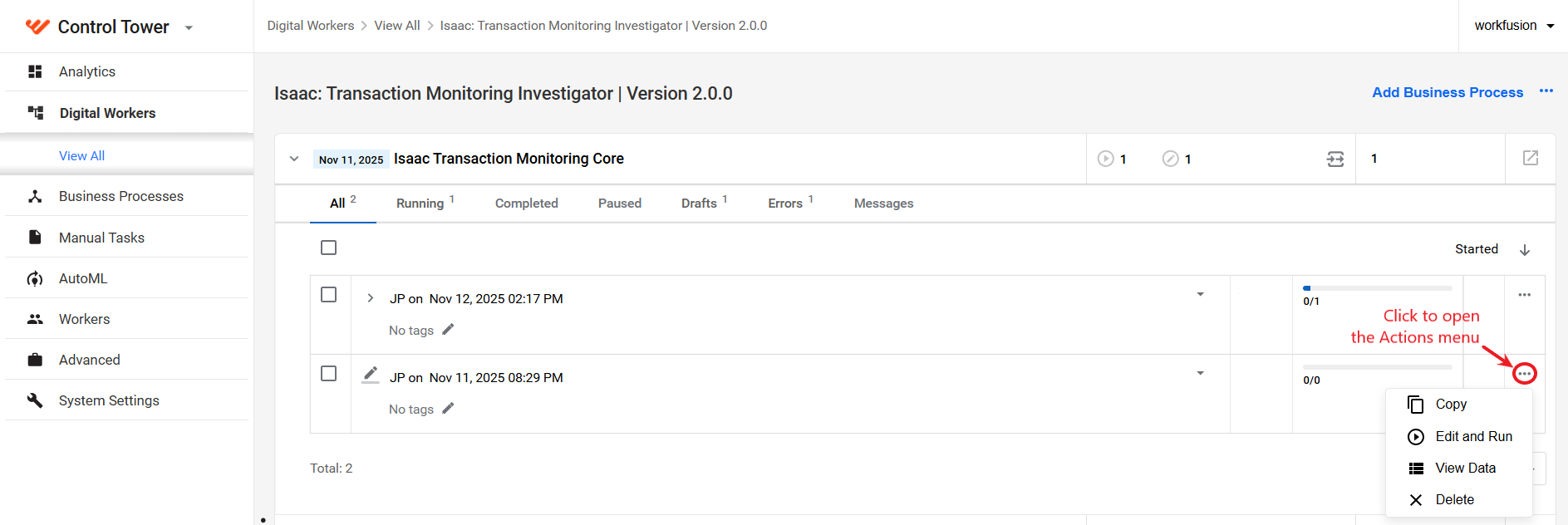Edit tags on Nov 11, 2025 row

click(448, 409)
